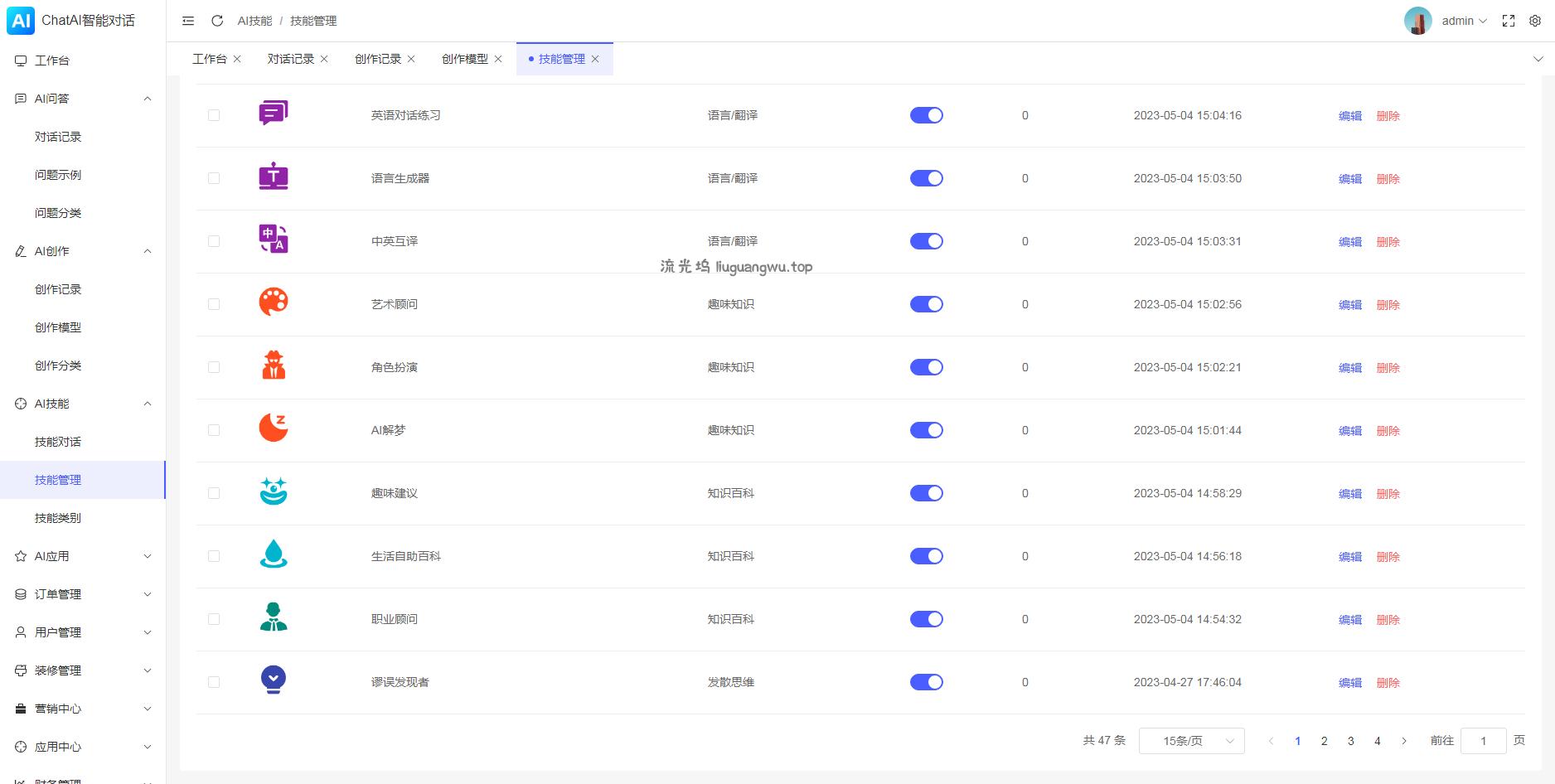This screenshot has width=1555, height=784.
Task: Collapse sidebar using the menu fold icon
Action: pyautogui.click(x=188, y=21)
